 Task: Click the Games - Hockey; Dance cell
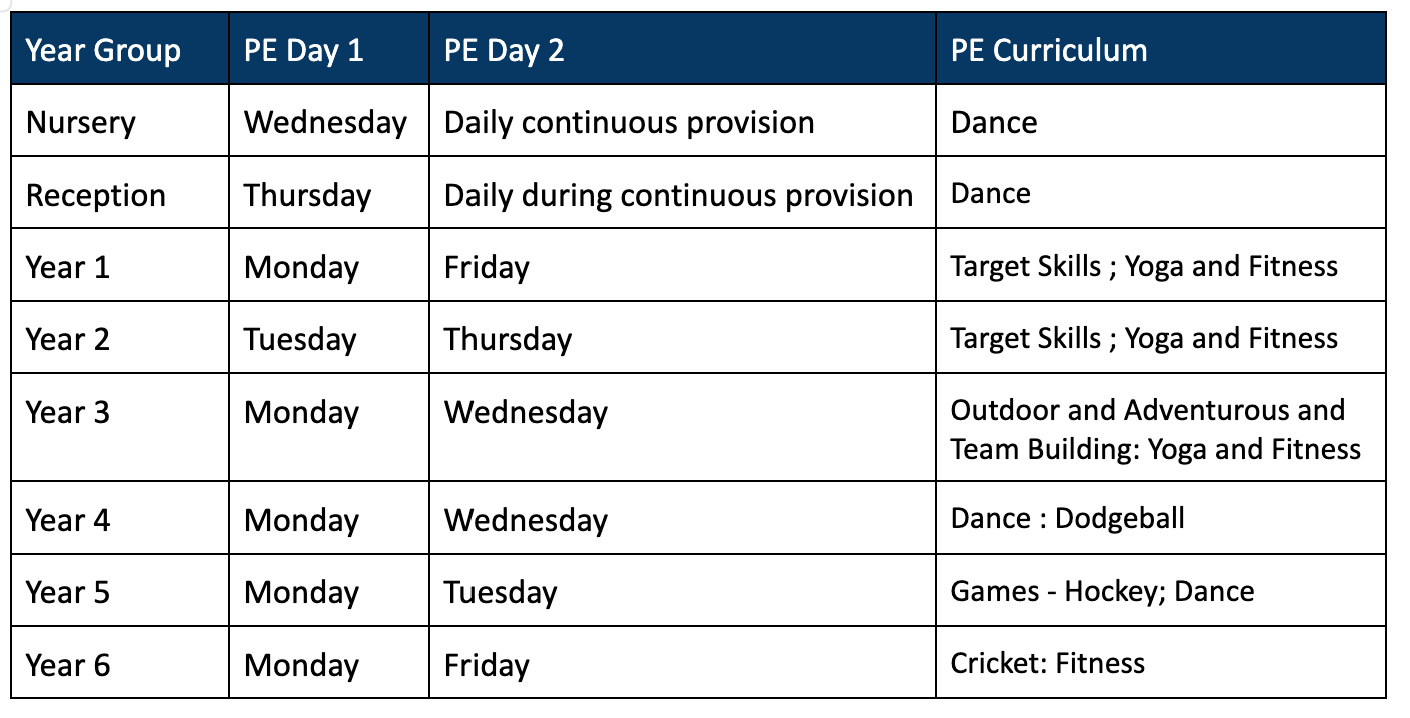(x=1102, y=591)
